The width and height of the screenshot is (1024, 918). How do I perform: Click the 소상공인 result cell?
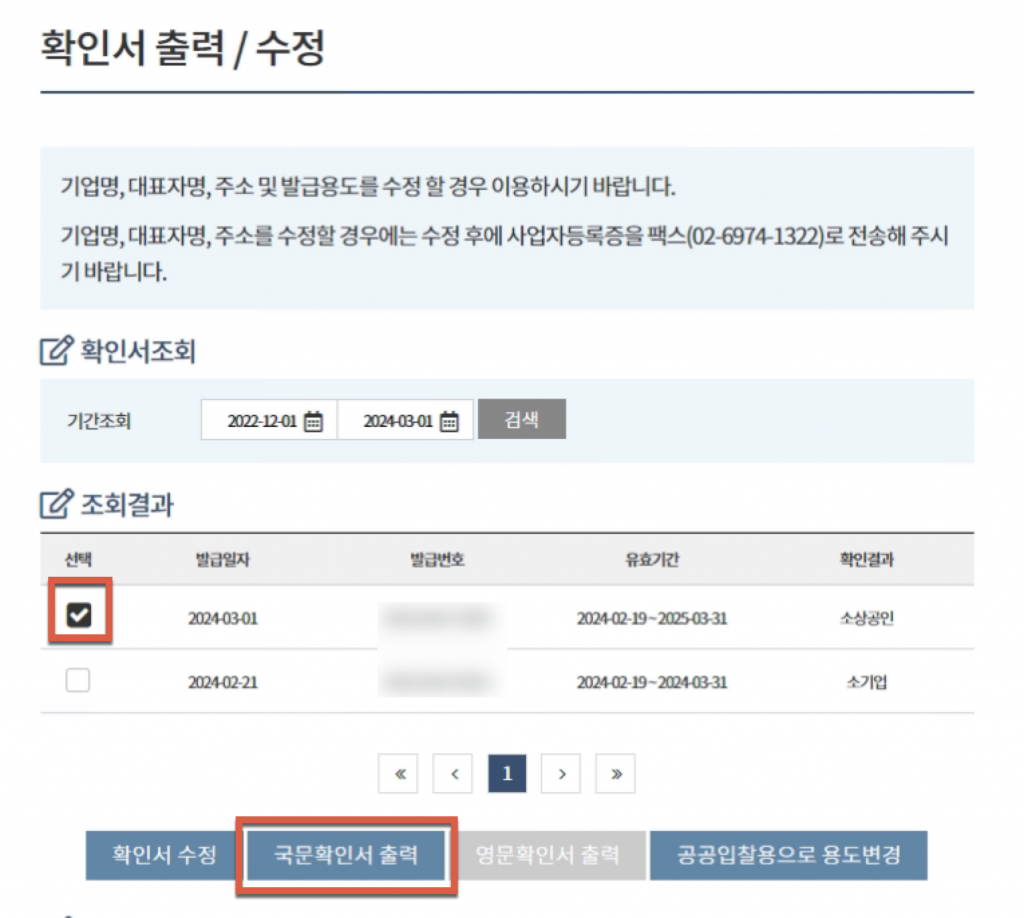click(866, 618)
